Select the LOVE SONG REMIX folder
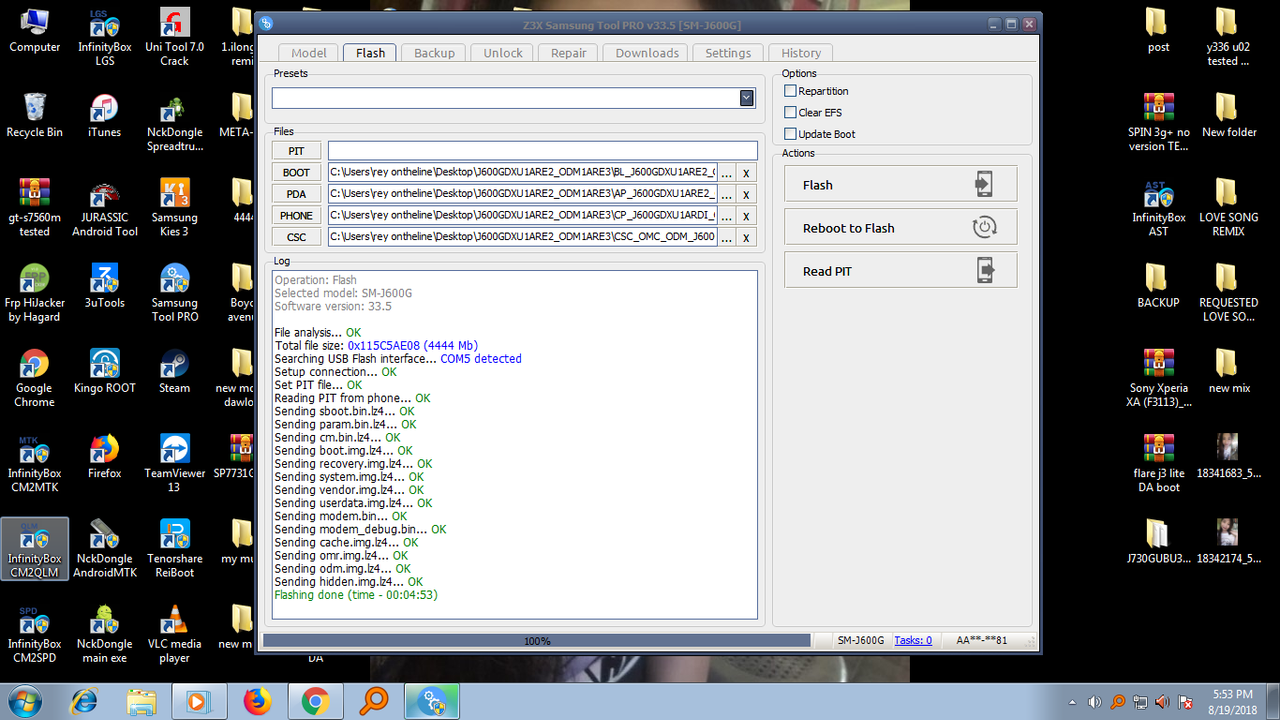 point(1228,208)
